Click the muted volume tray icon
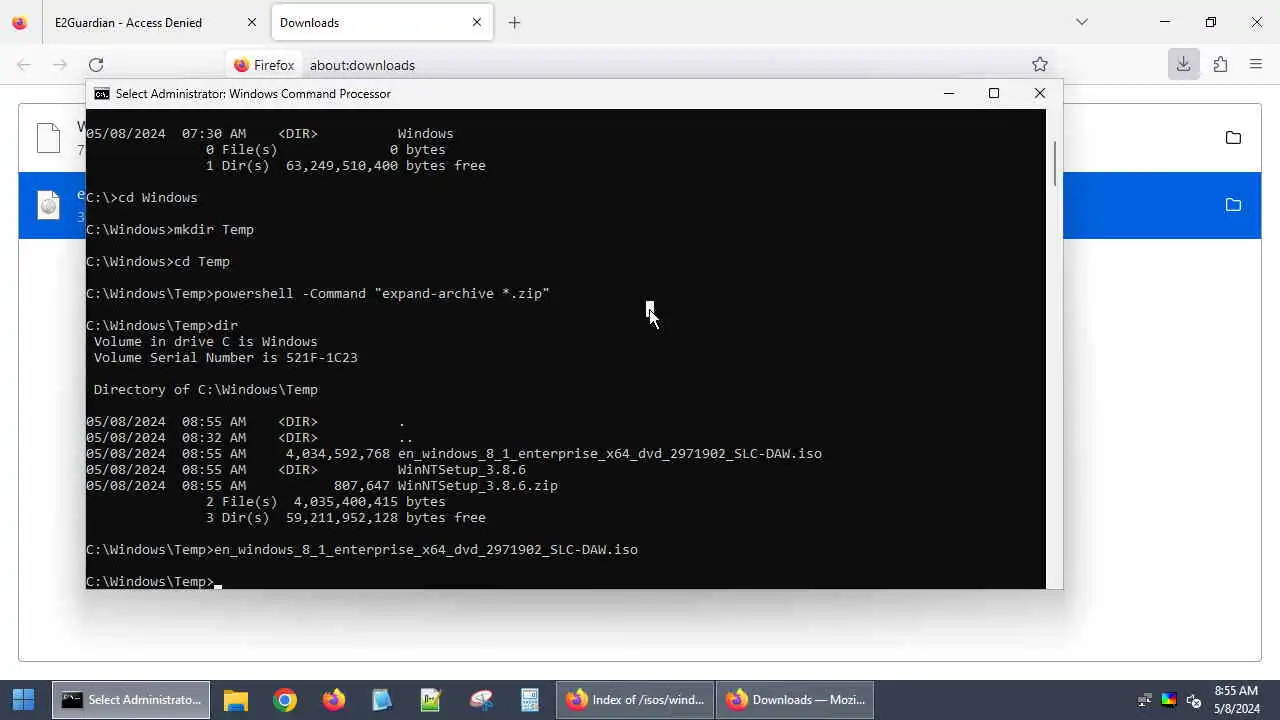1280x720 pixels. coord(1193,700)
